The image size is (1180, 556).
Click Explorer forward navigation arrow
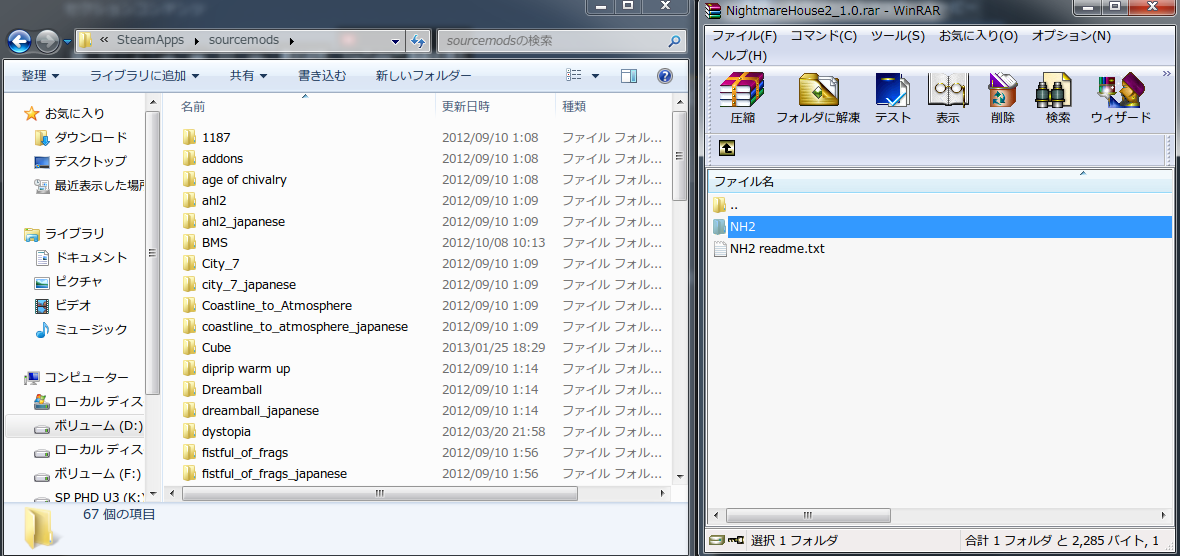(x=47, y=41)
